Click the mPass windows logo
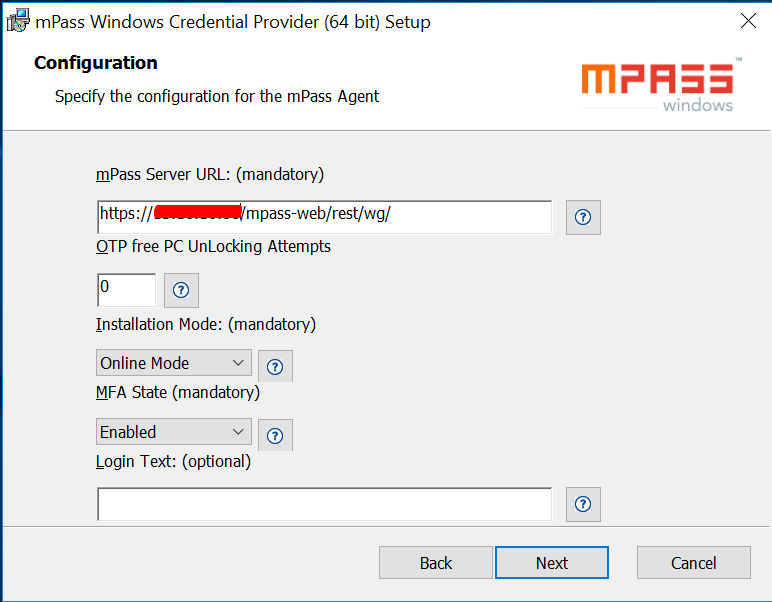Image resolution: width=772 pixels, height=602 pixels. tap(661, 85)
